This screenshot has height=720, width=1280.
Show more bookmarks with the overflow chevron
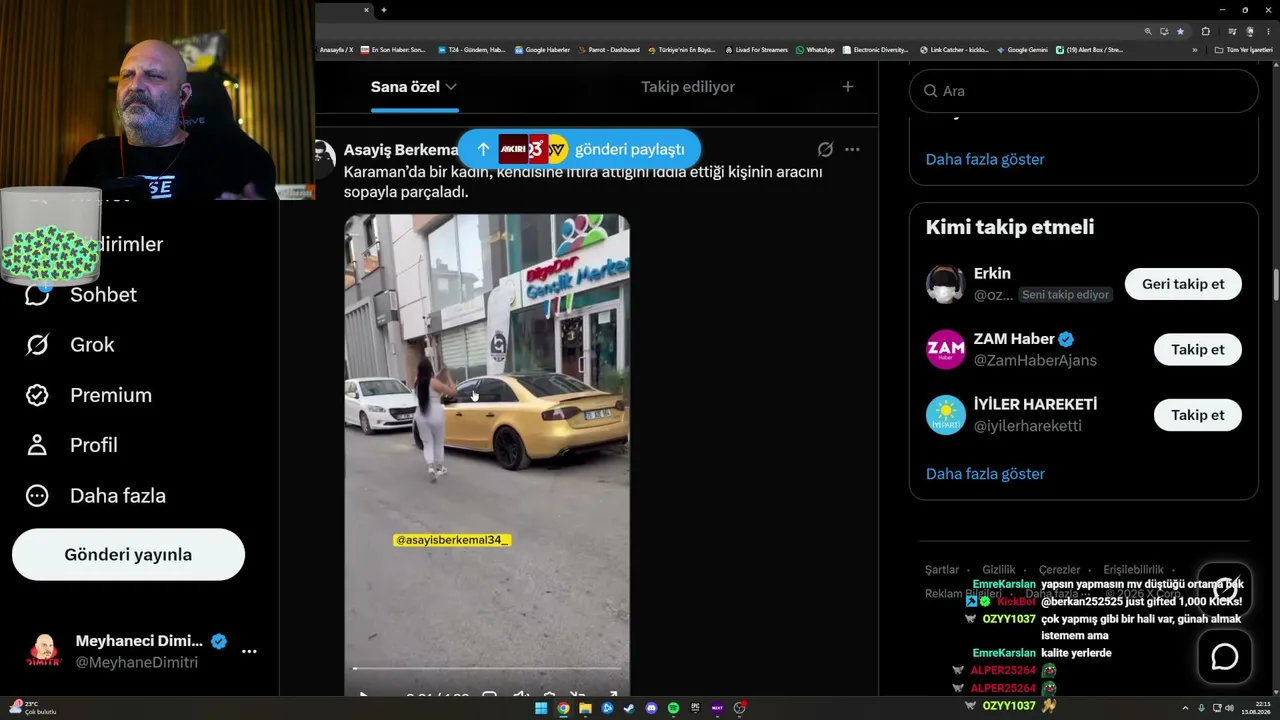pos(1194,50)
